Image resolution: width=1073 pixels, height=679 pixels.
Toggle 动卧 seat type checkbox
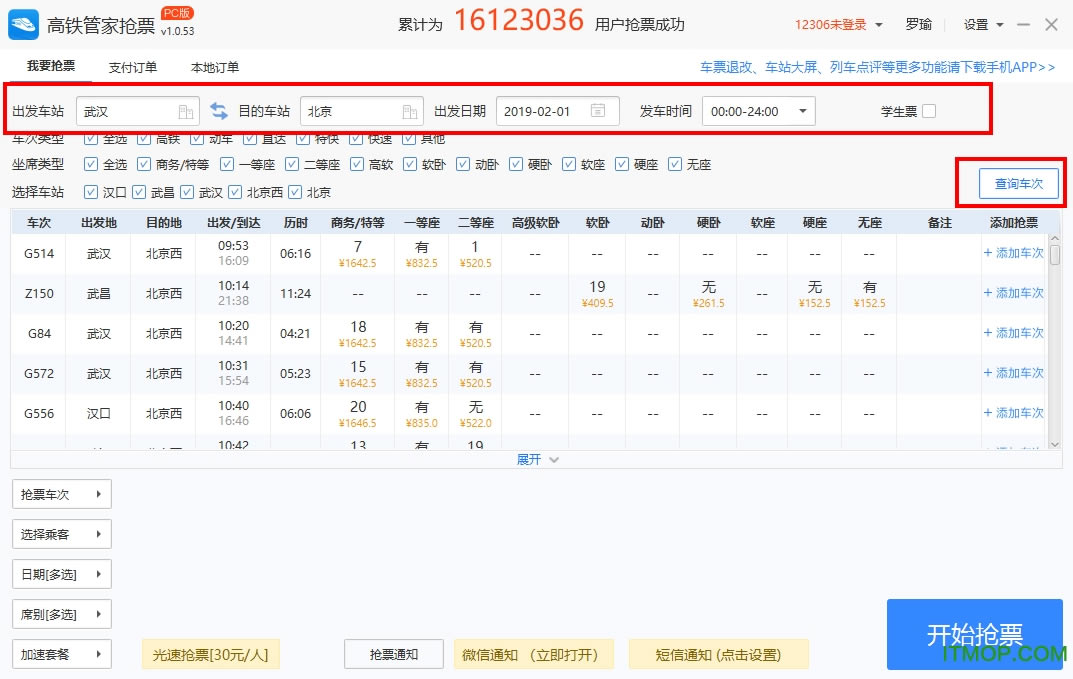point(463,164)
